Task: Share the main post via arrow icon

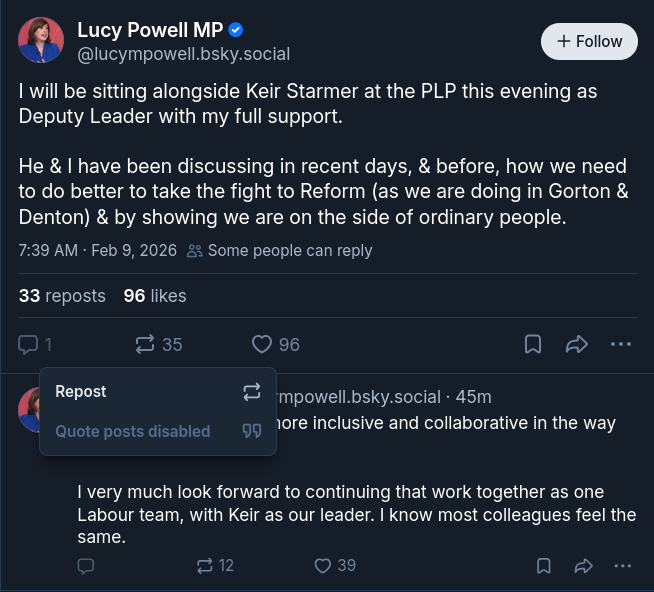Action: [577, 344]
